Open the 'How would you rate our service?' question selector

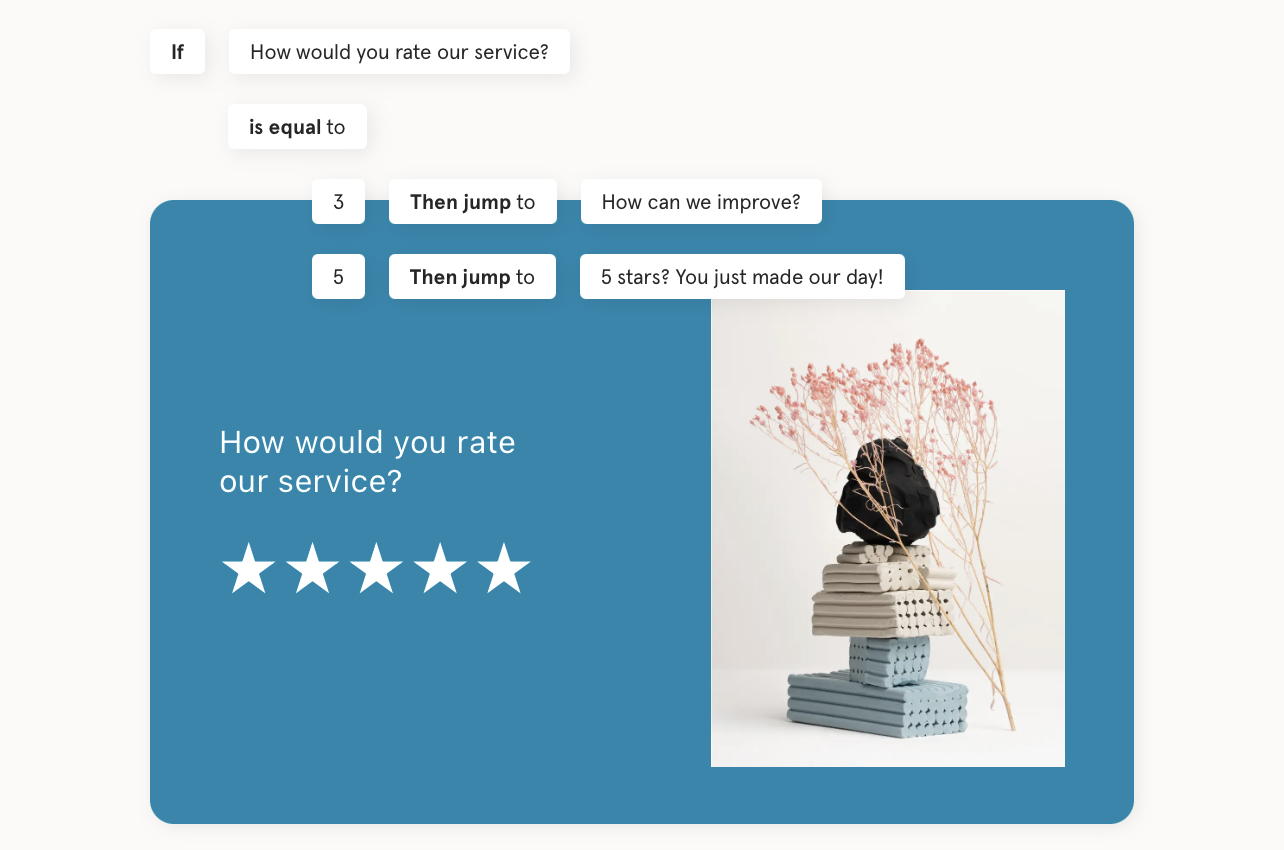click(399, 51)
